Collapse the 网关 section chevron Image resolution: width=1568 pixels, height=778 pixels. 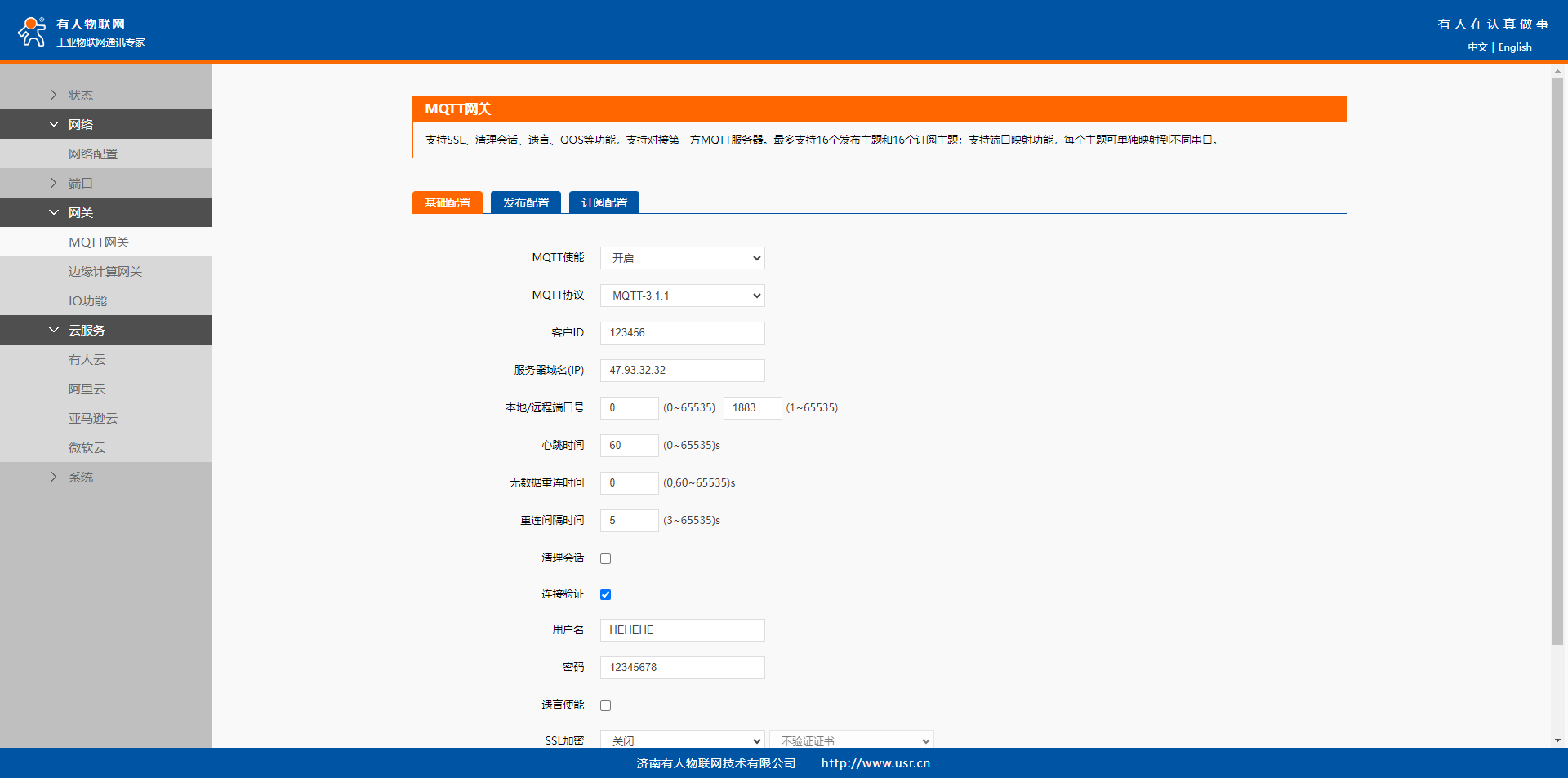54,212
